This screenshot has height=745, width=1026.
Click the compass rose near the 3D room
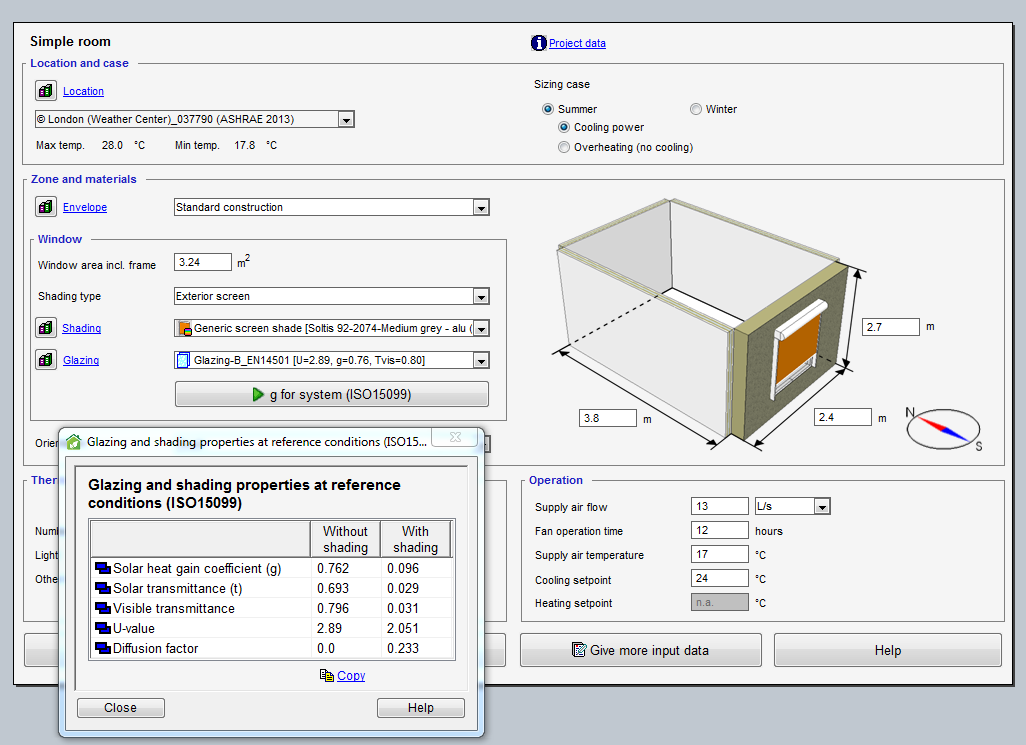[x=941, y=427]
